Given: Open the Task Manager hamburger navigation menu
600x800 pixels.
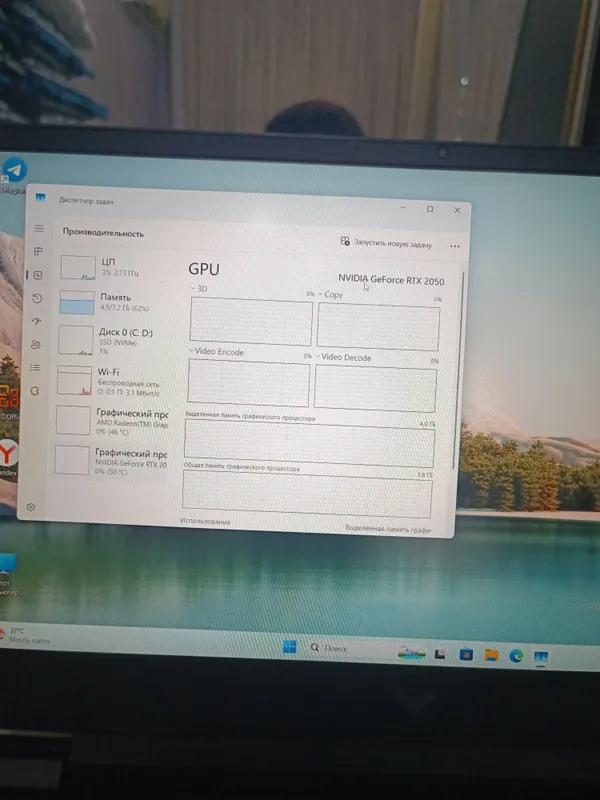Looking at the screenshot, I should (x=39, y=228).
